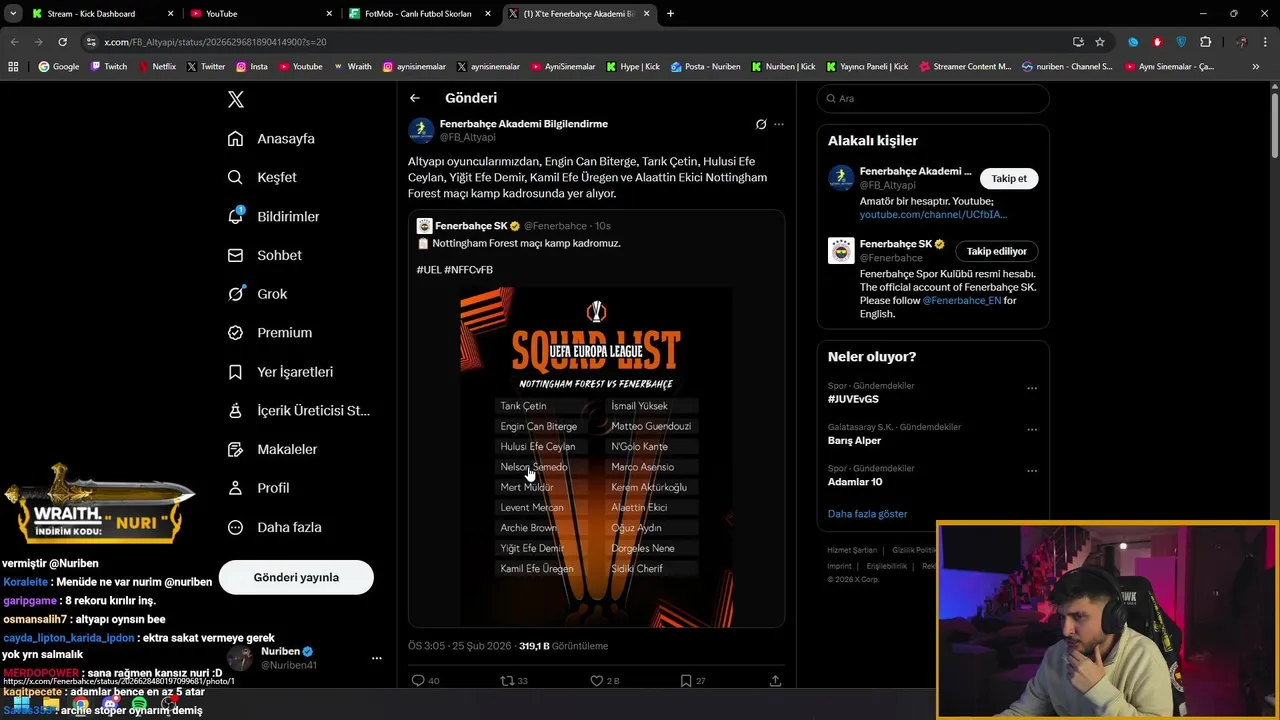Open Google bookmark

click(x=59, y=67)
